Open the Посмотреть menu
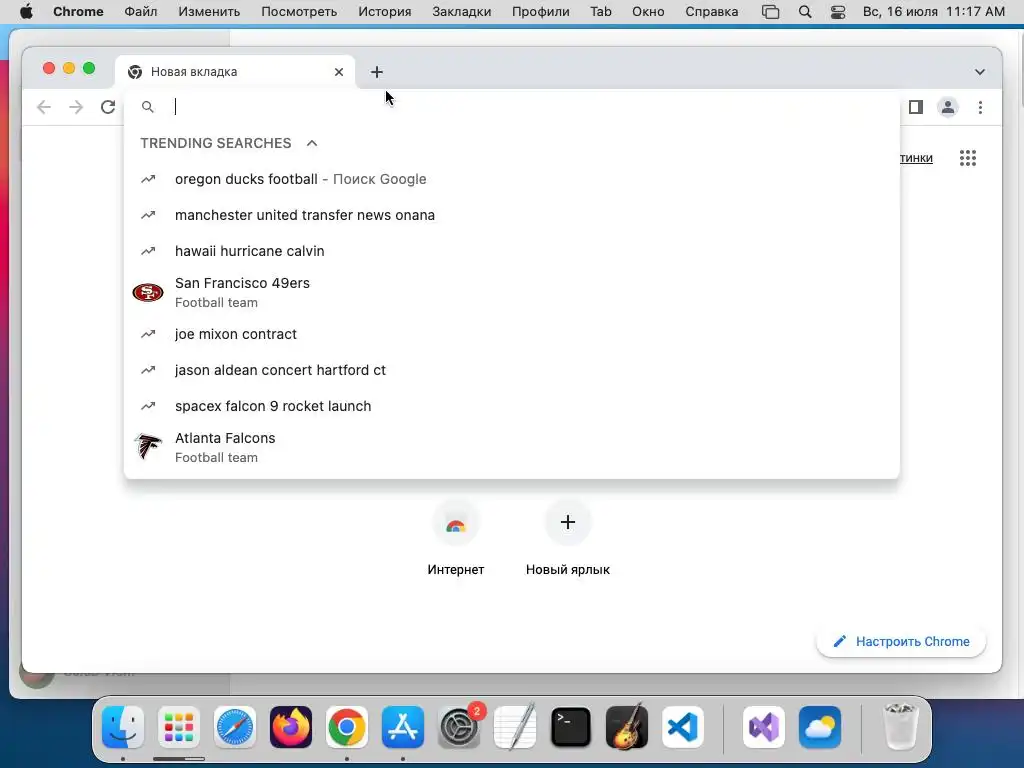The width and height of the screenshot is (1024, 768). coord(299,11)
